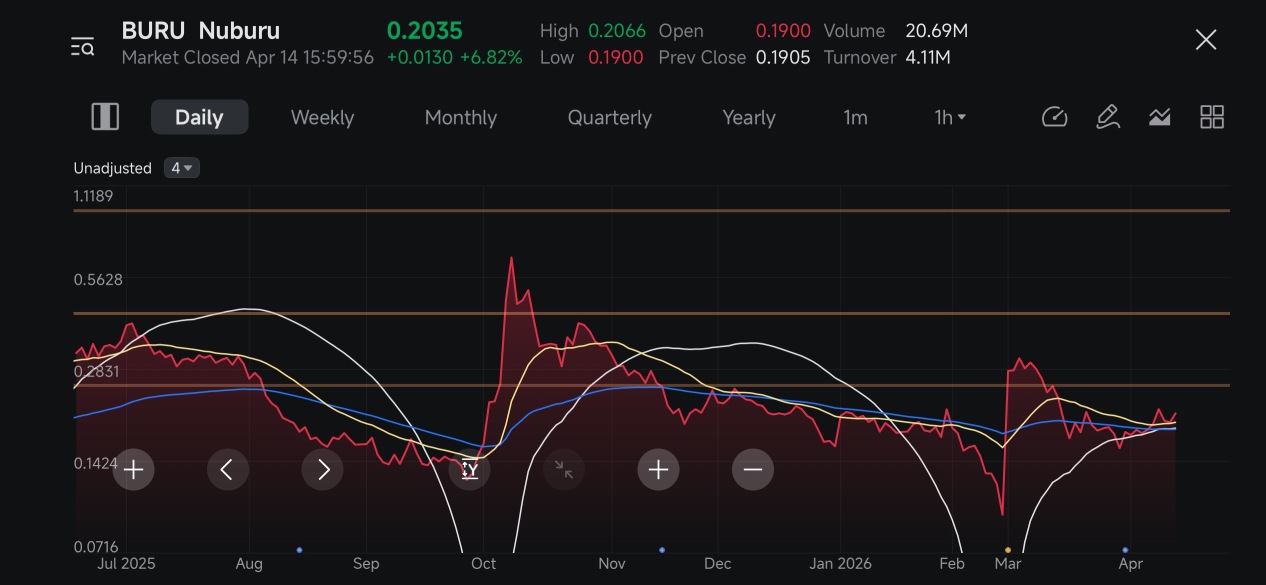Click the yellow event marker near Mar
Image resolution: width=1266 pixels, height=585 pixels.
(1007, 550)
